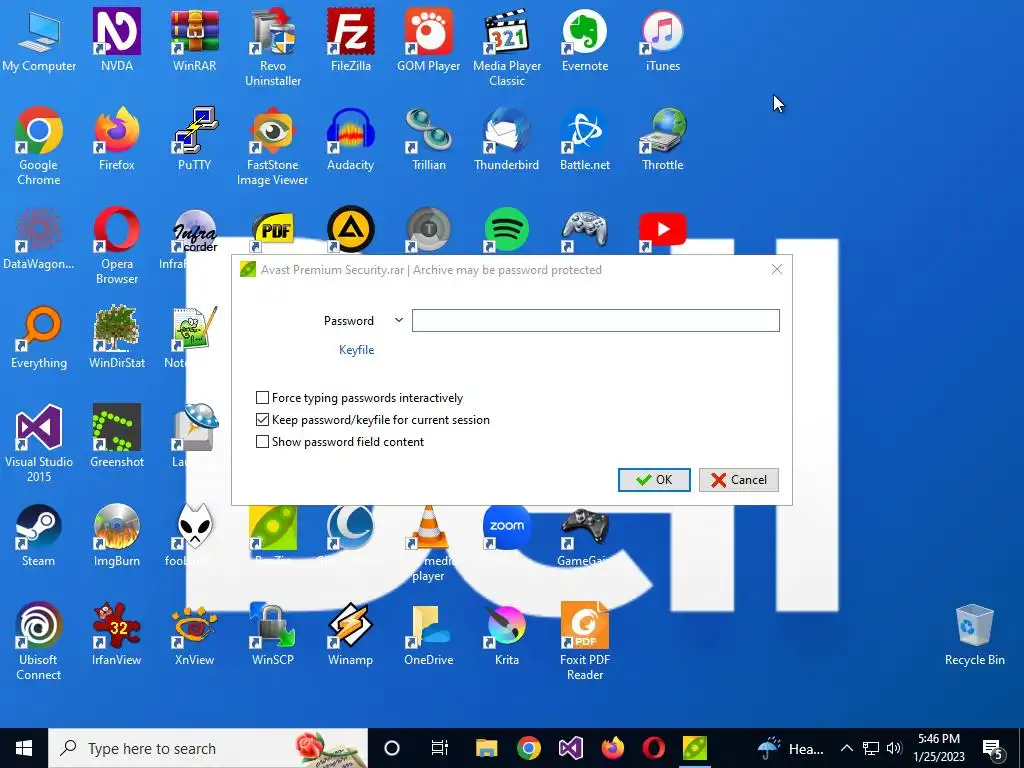The image size is (1024, 768).
Task: Click the taskbar search box
Action: [x=208, y=748]
